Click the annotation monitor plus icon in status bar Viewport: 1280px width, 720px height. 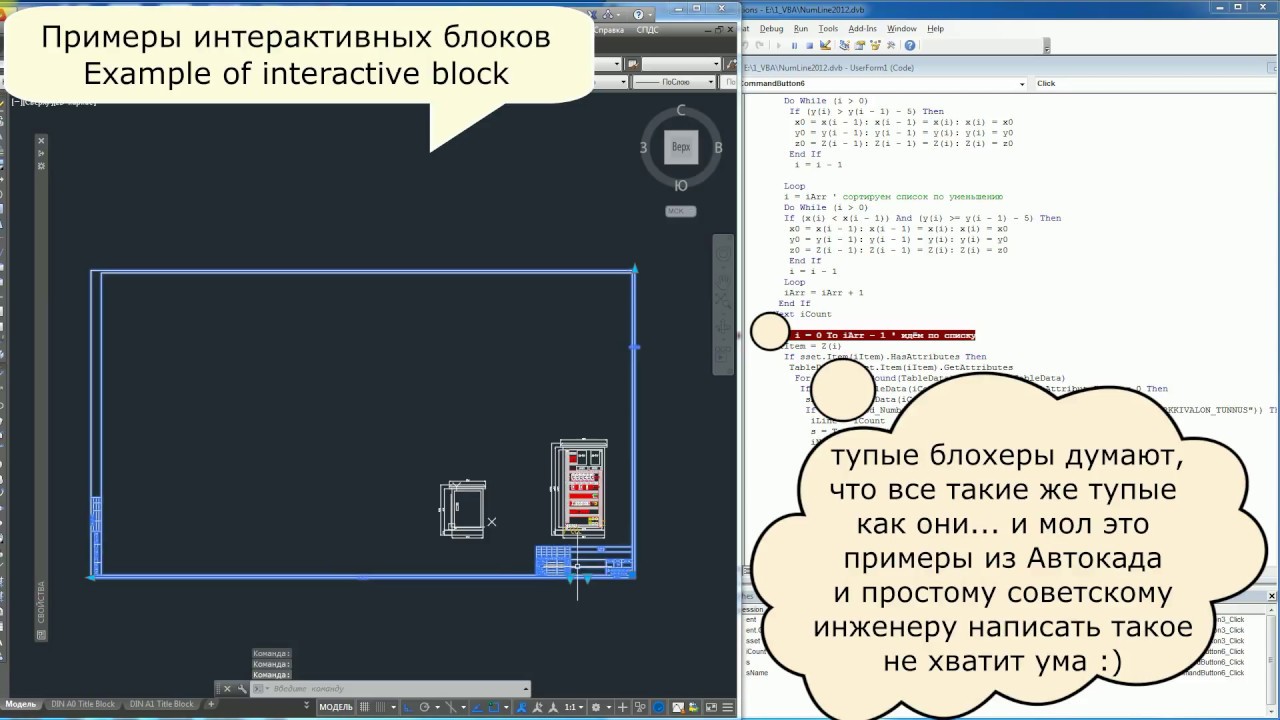623,707
